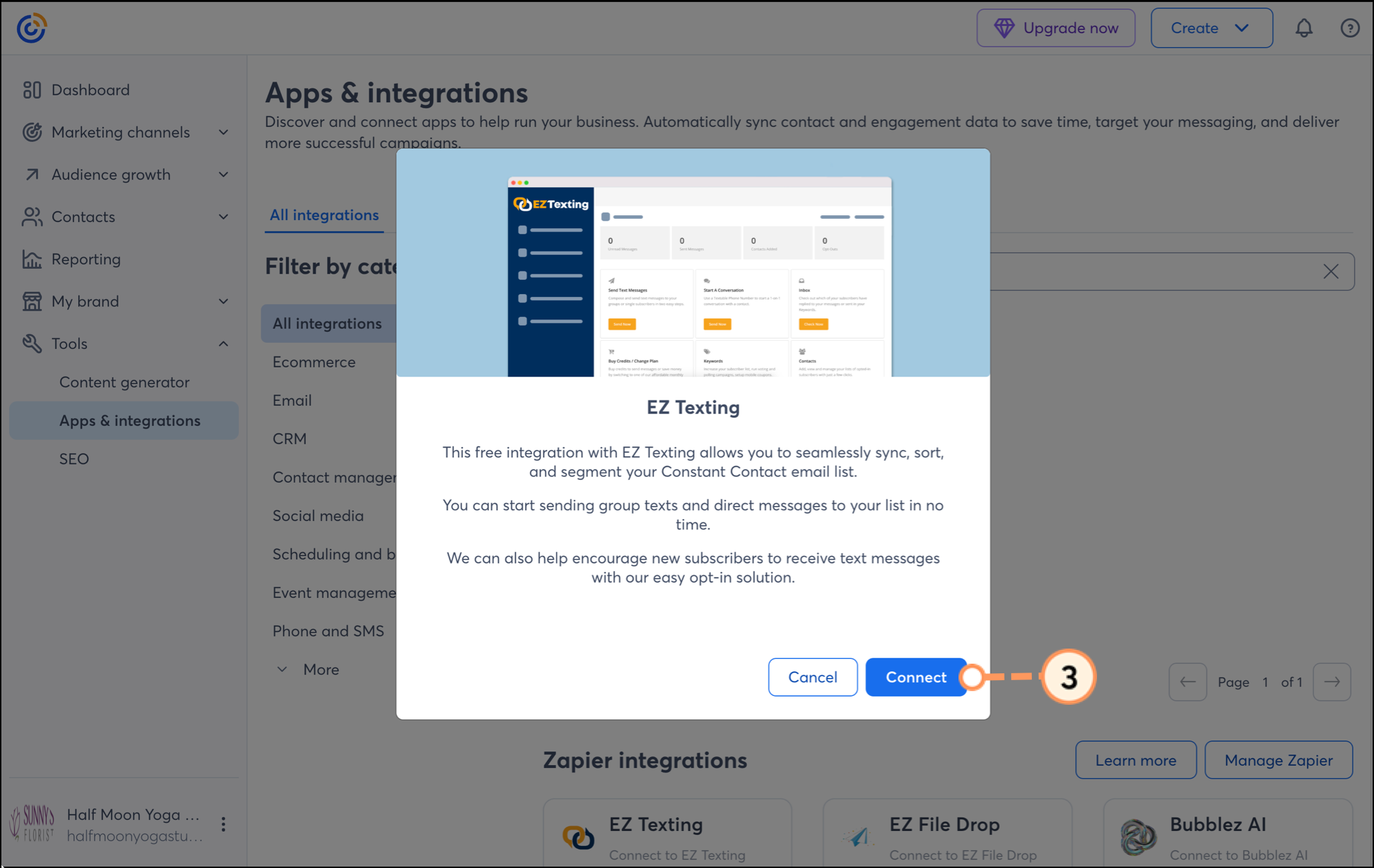Filter by Event management category
This screenshot has height=868, width=1374.
[x=335, y=592]
